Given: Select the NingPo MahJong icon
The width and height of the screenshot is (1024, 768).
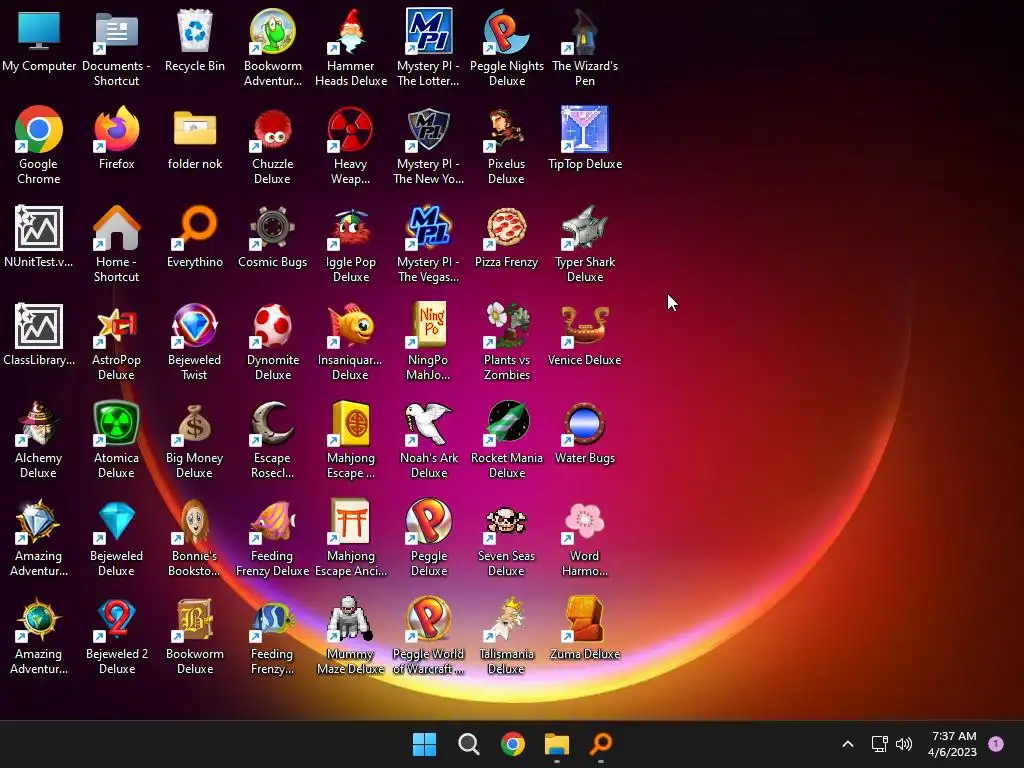Looking at the screenshot, I should coord(428,326).
